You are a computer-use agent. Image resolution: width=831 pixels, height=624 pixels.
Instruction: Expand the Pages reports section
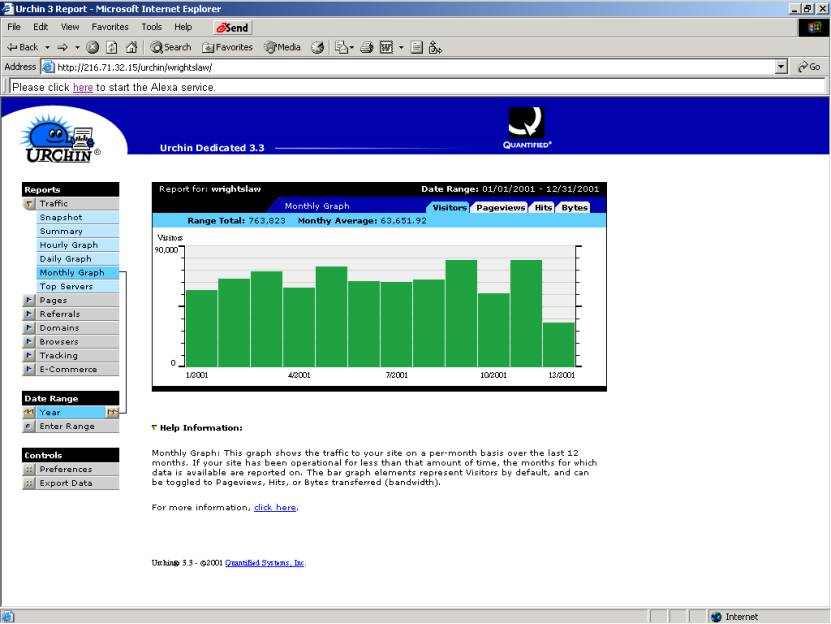[x=29, y=300]
